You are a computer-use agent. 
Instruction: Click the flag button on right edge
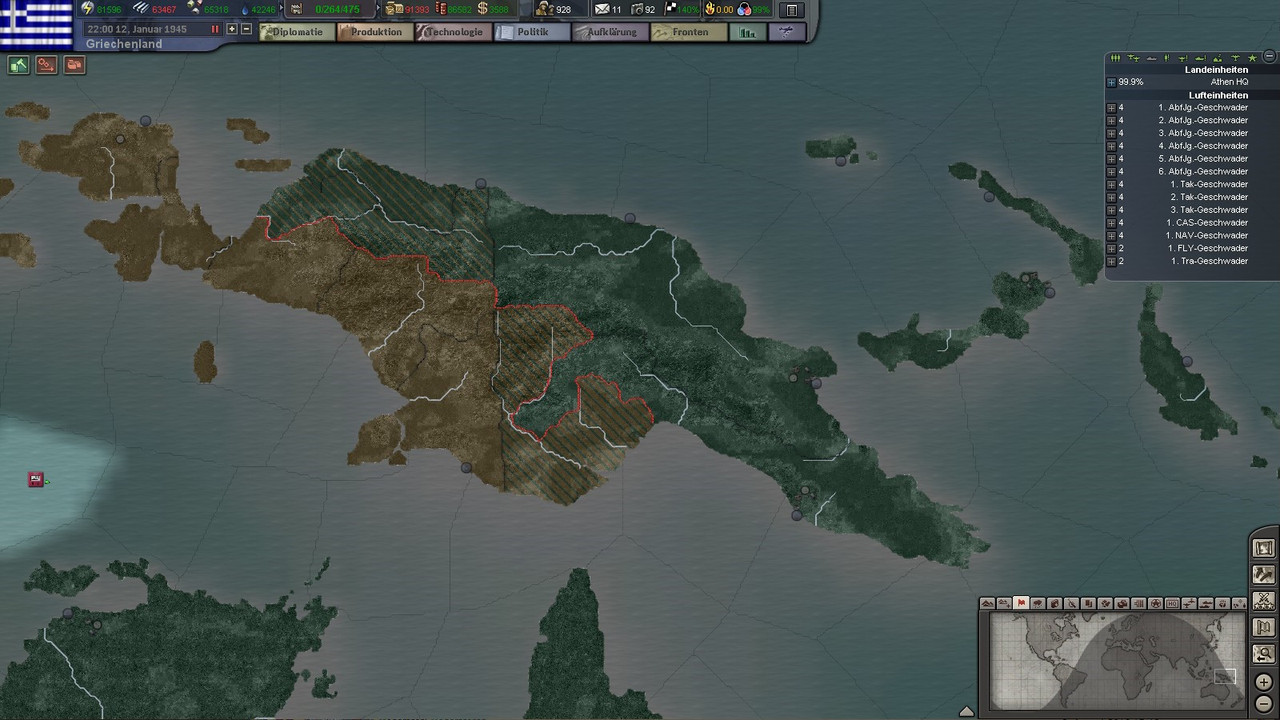pyautogui.click(x=1264, y=627)
